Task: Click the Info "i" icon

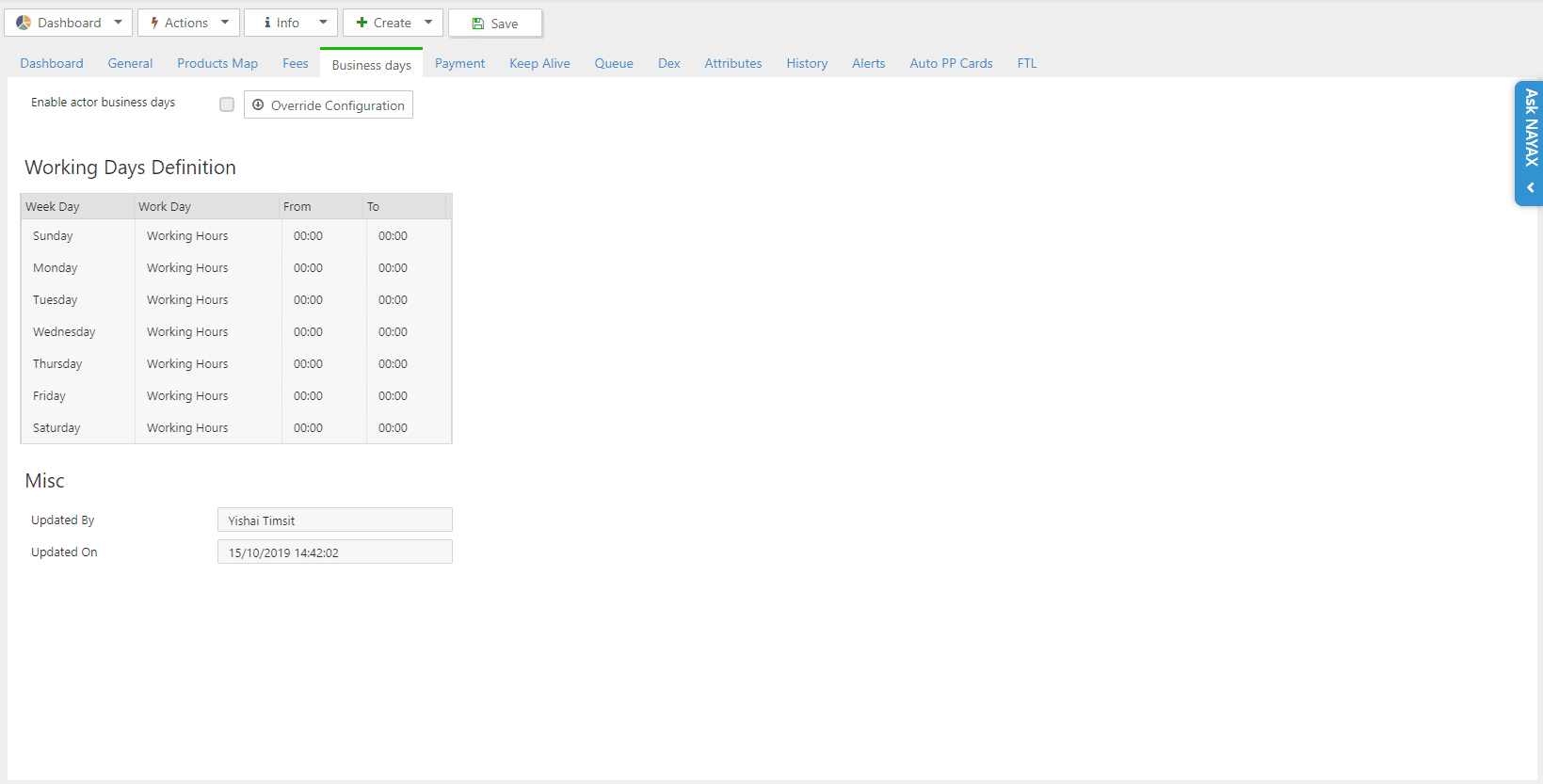Action: point(267,23)
